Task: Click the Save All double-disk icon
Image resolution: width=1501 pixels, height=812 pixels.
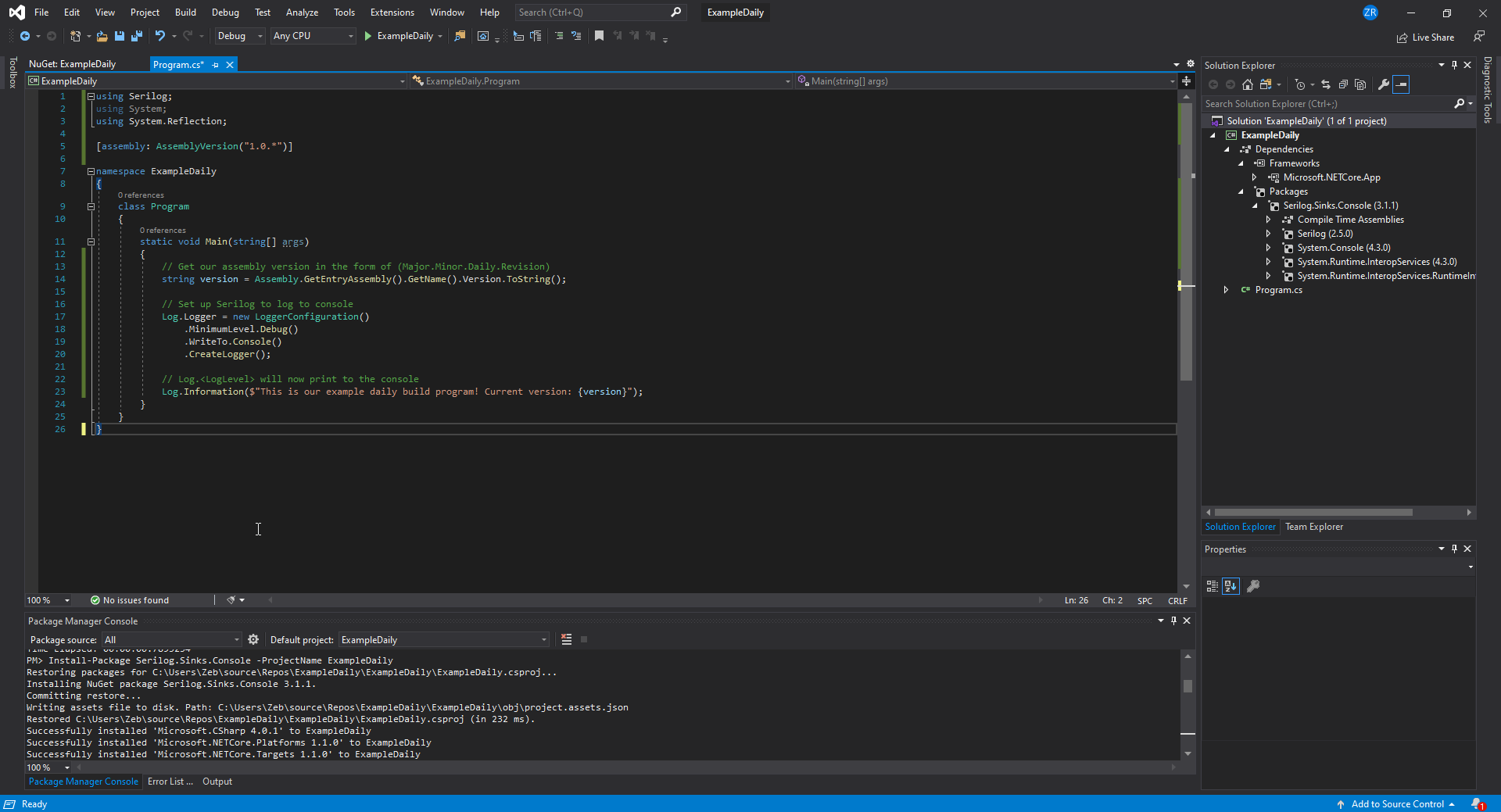Action: coord(137,36)
